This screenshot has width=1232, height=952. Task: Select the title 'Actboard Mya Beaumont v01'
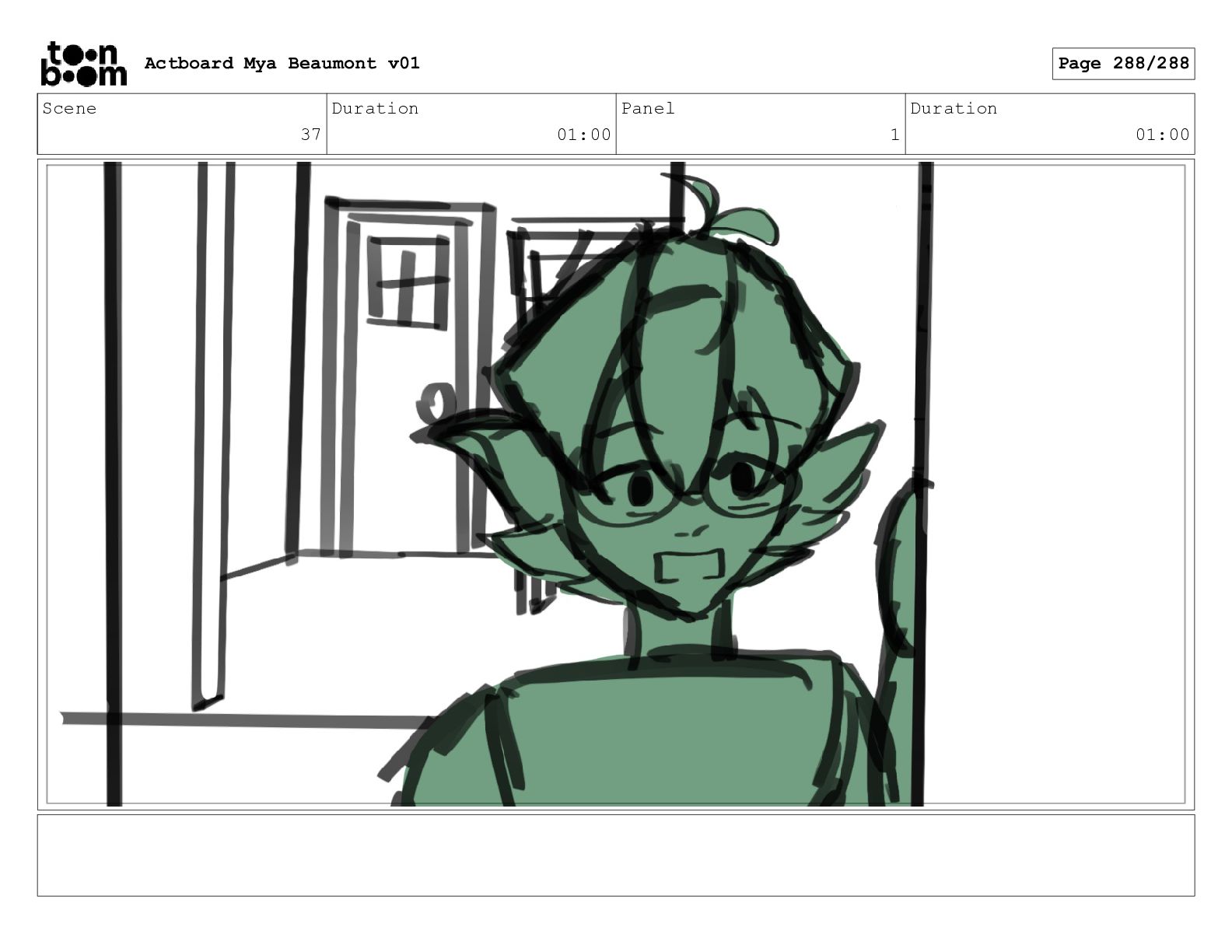click(x=282, y=63)
